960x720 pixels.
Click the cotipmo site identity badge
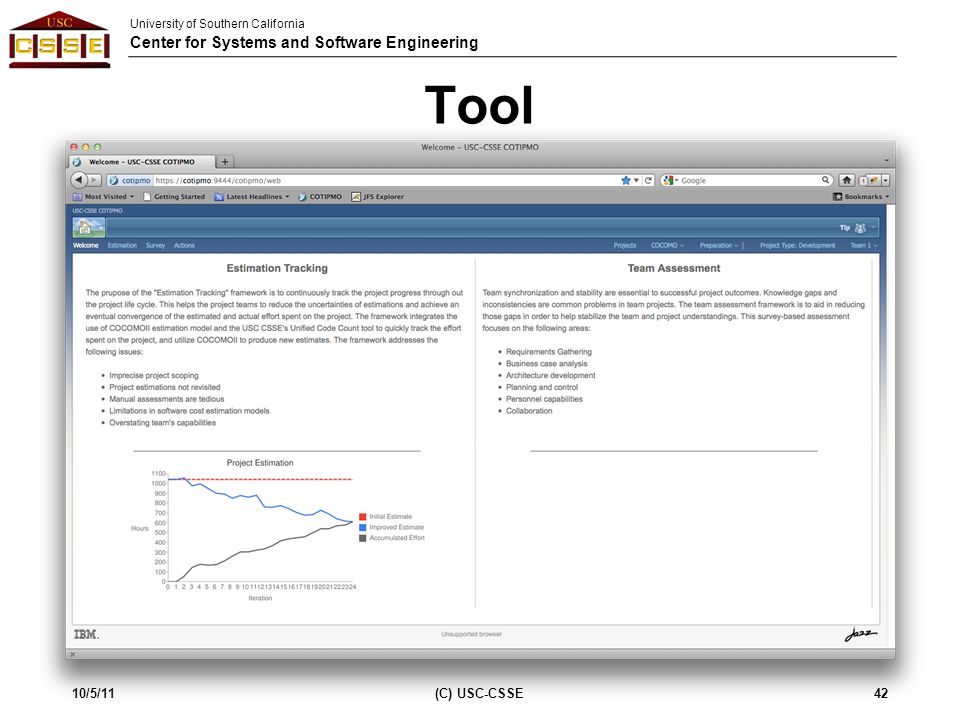(x=129, y=181)
